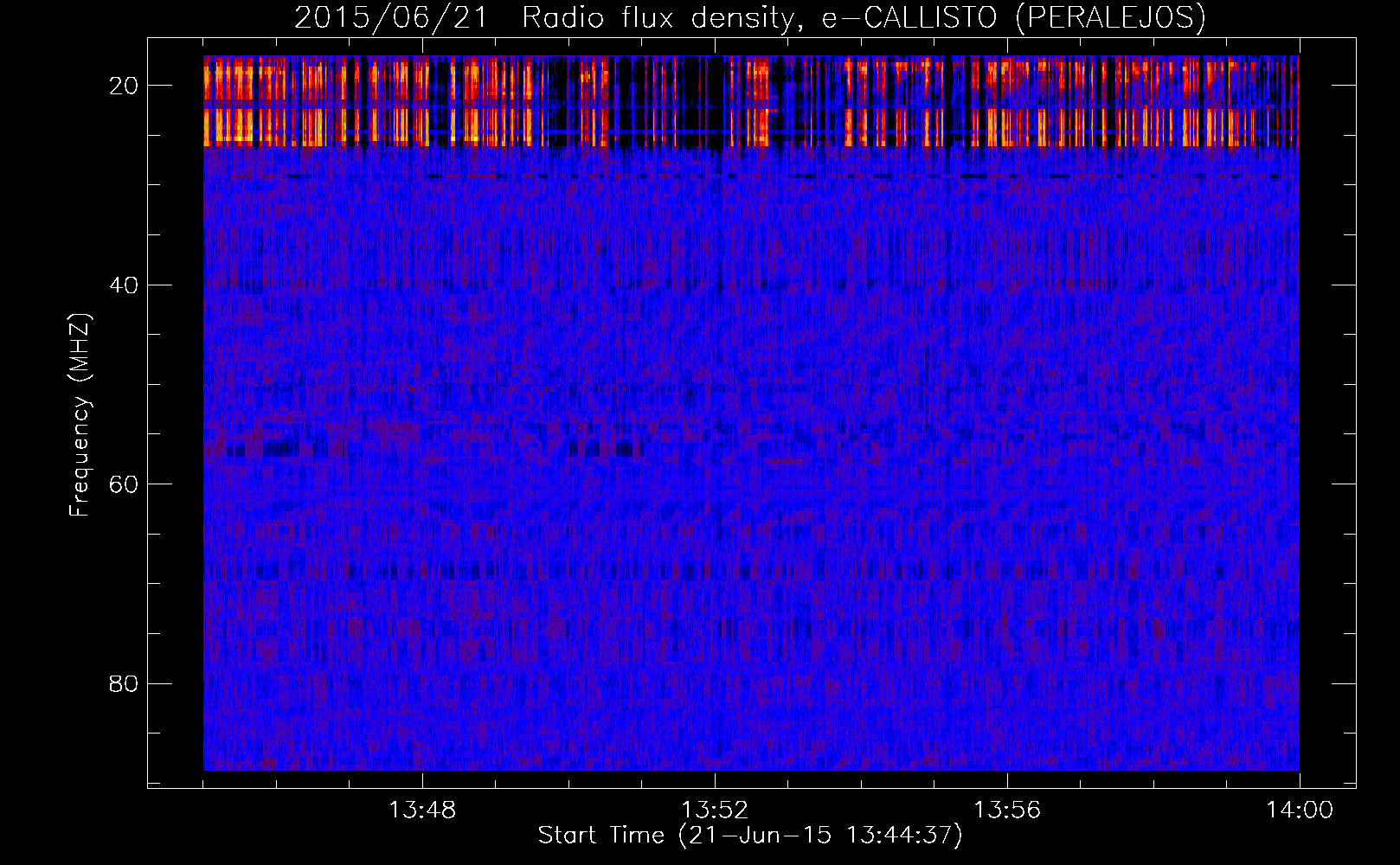Click the '60' frequency tick label
Image resolution: width=1400 pixels, height=865 pixels.
tap(124, 484)
